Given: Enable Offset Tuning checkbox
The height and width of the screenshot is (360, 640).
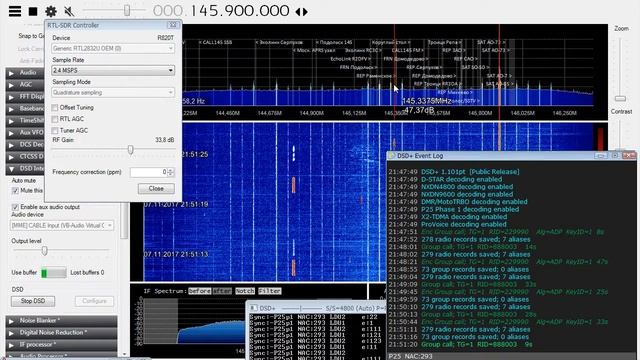Looking at the screenshot, I should coord(55,108).
